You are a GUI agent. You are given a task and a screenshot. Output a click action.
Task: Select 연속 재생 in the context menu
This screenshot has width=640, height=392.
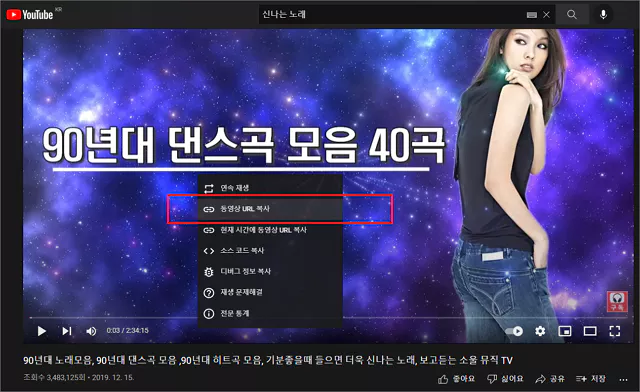[x=270, y=188]
